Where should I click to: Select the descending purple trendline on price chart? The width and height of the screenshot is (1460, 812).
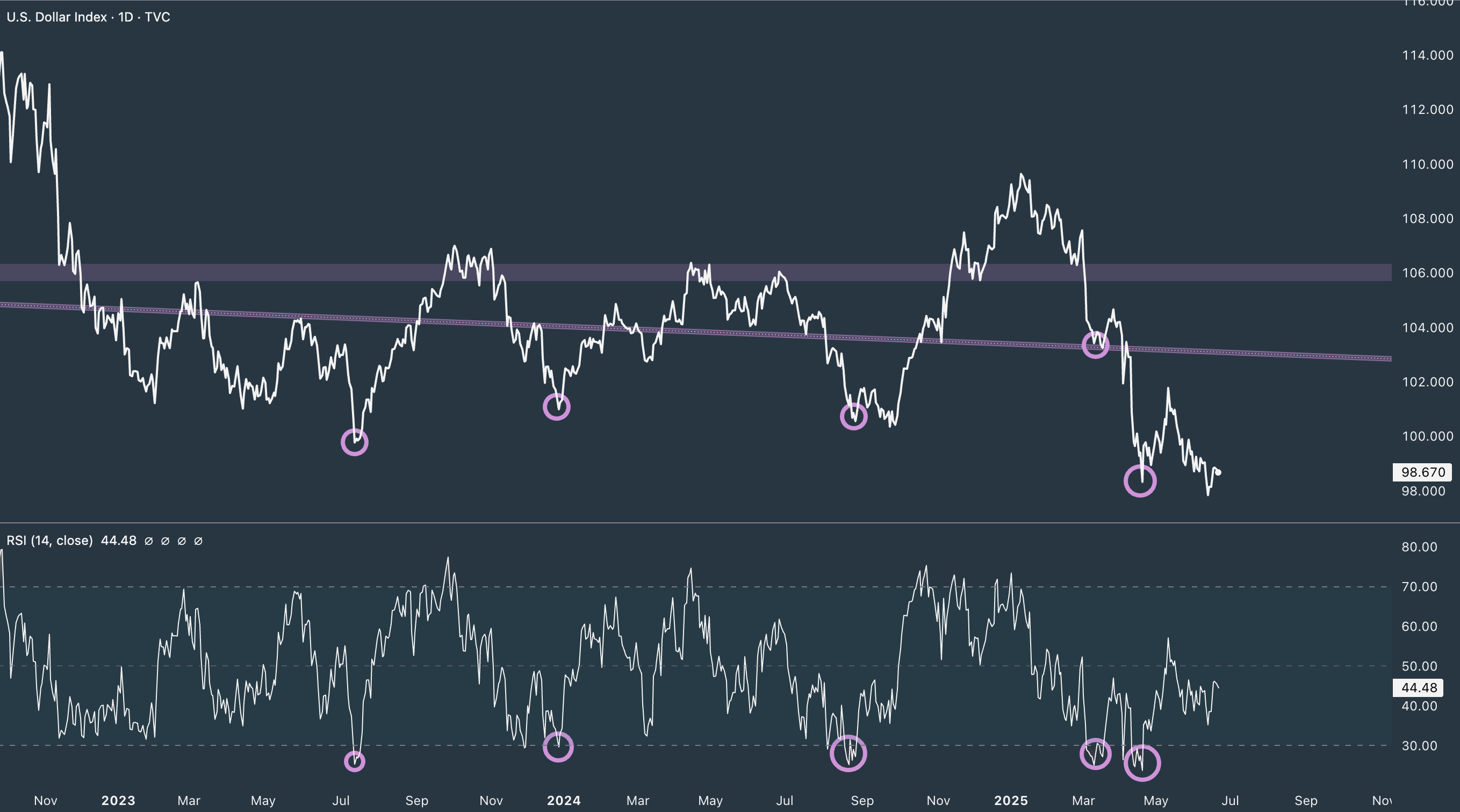pyautogui.click(x=695, y=332)
